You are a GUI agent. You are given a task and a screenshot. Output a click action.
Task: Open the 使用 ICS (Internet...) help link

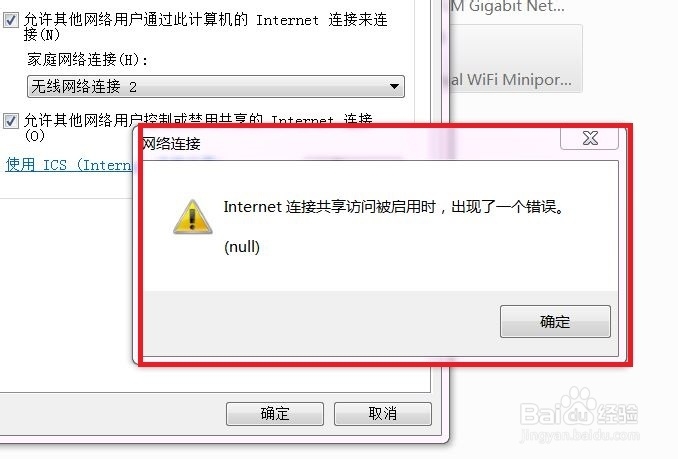tap(68, 165)
